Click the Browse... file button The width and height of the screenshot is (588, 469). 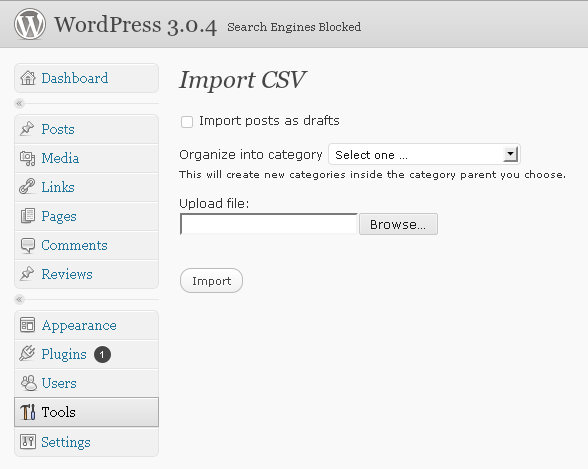click(398, 224)
